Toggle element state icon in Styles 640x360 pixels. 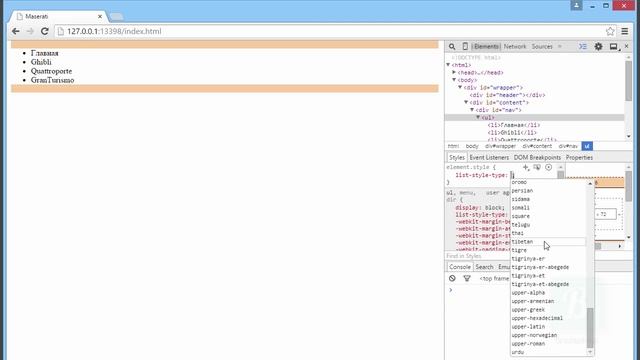537,167
